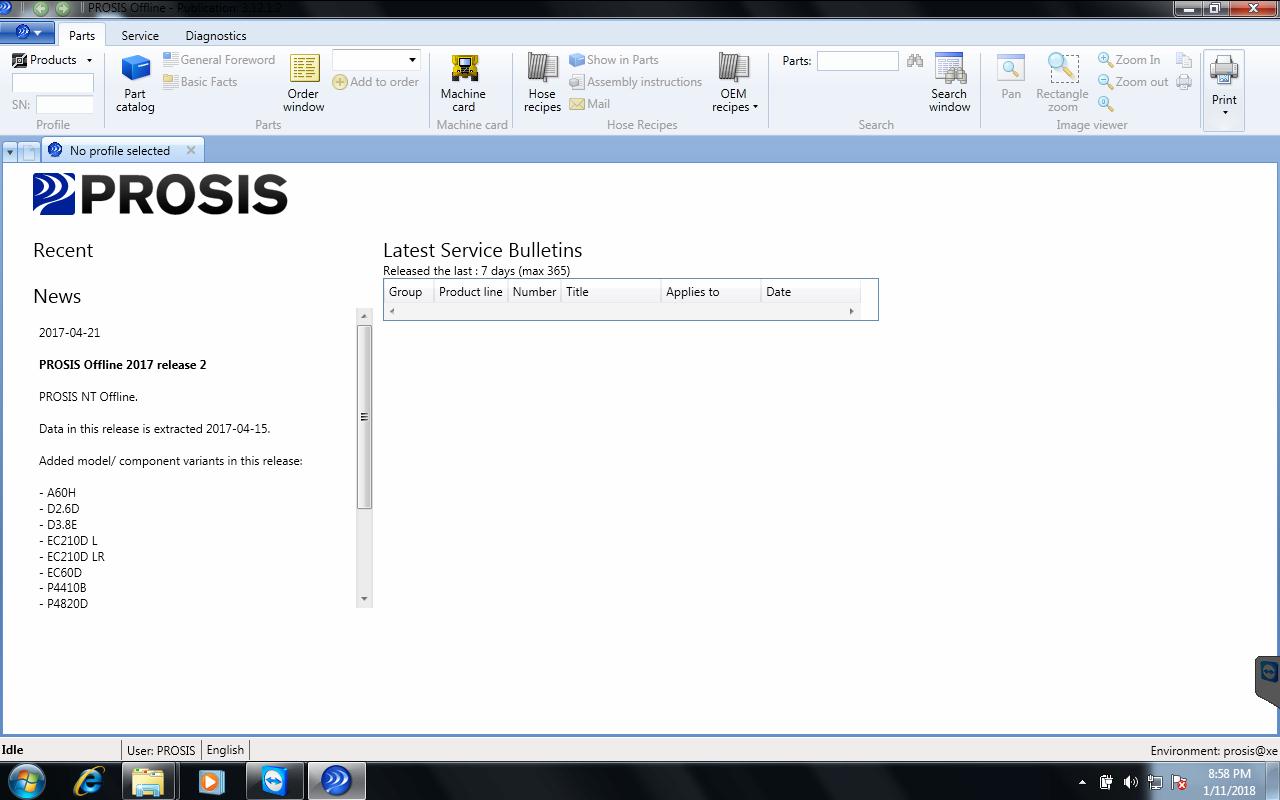Open the Print dropdown button
The height and width of the screenshot is (800, 1280).
click(x=1224, y=89)
